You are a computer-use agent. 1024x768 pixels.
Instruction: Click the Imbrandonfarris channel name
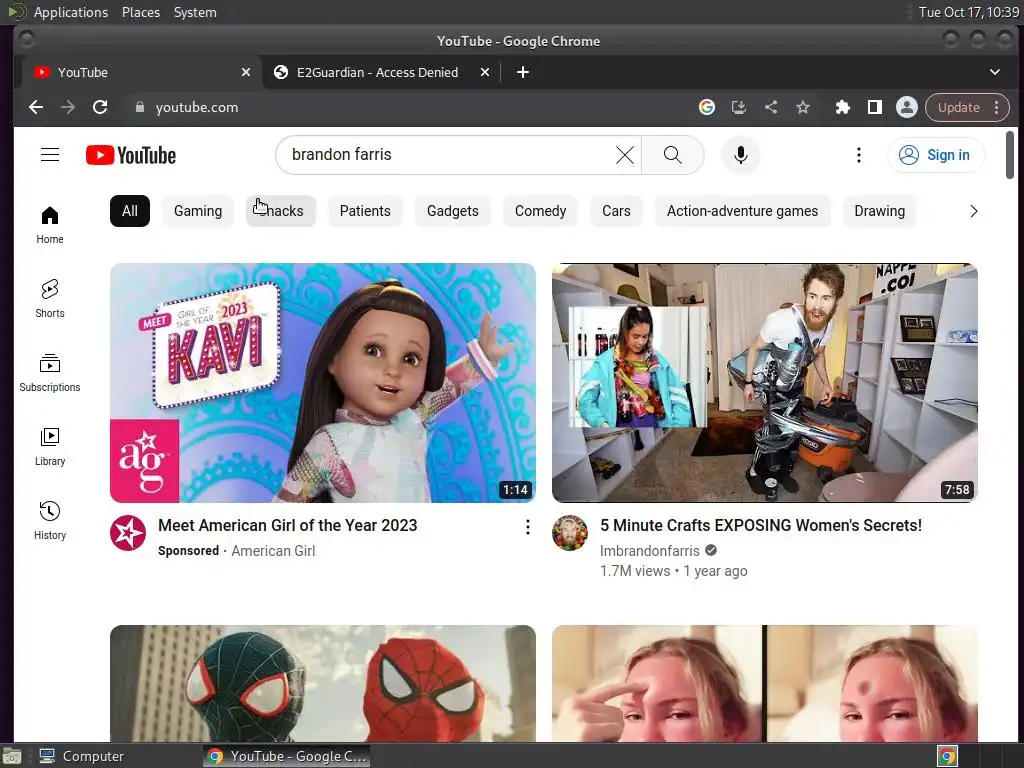pos(649,551)
